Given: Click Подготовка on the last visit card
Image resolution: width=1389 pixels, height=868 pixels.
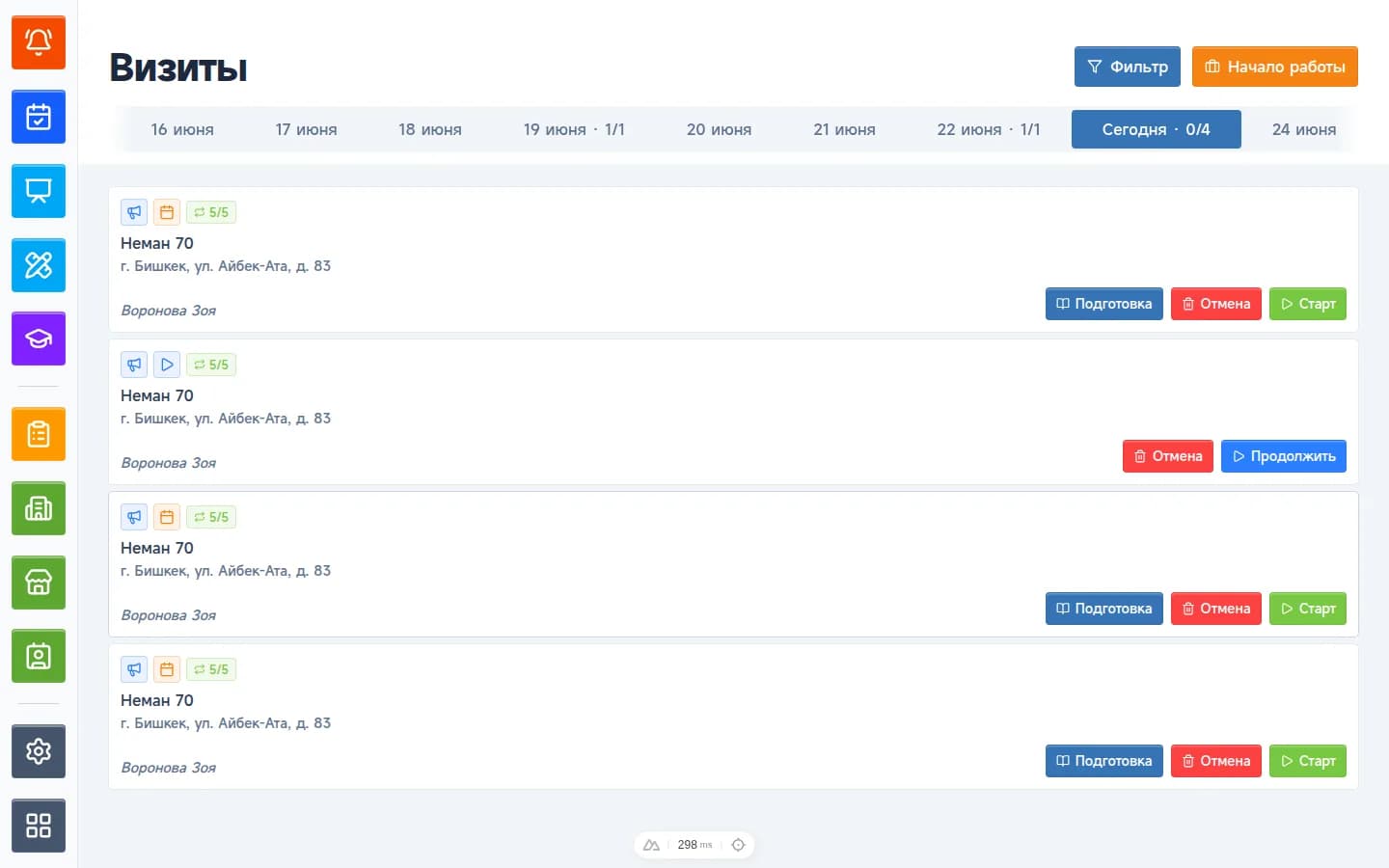Looking at the screenshot, I should (x=1104, y=761).
